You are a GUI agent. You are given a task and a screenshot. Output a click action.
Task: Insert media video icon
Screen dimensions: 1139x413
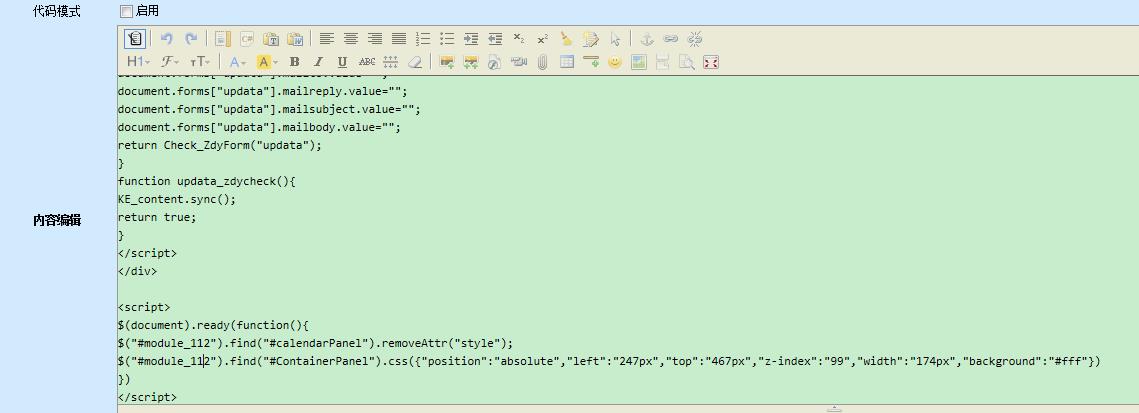(519, 62)
